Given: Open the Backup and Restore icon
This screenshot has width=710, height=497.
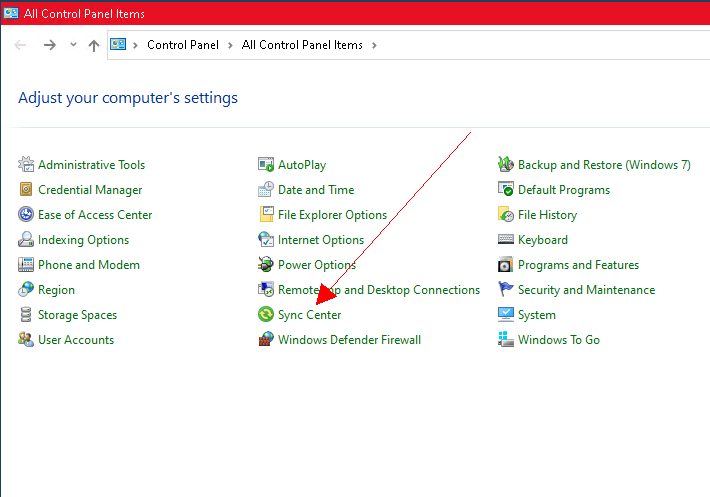Looking at the screenshot, I should pos(506,165).
